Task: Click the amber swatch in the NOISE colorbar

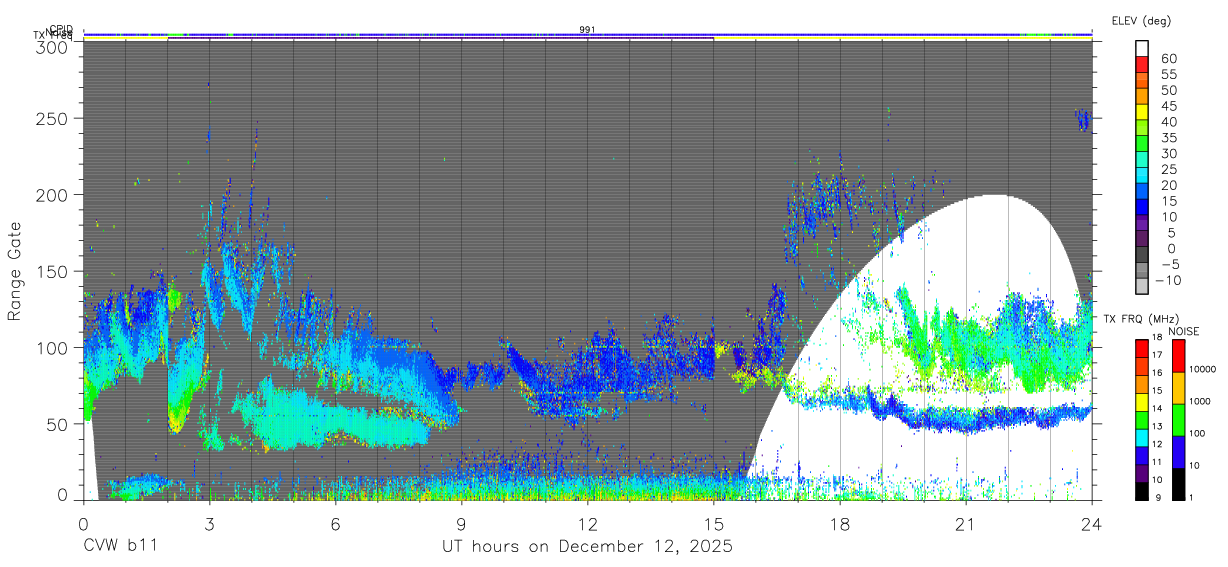Action: (x=1178, y=387)
